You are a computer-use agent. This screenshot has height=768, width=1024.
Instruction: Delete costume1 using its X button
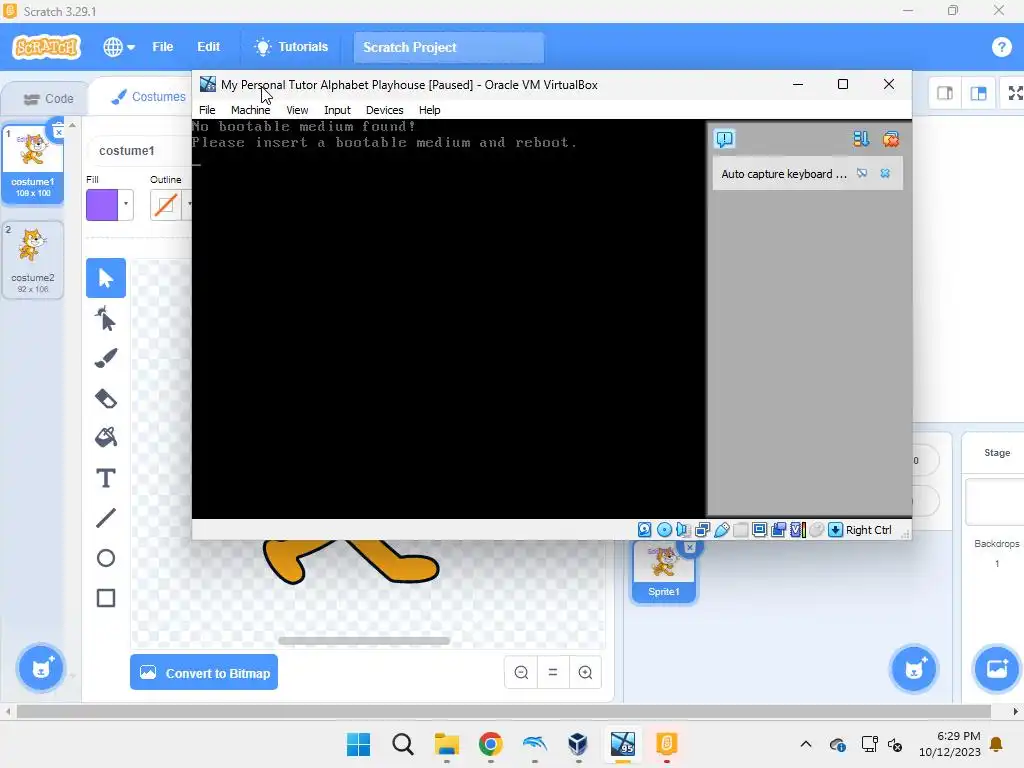pyautogui.click(x=58, y=132)
